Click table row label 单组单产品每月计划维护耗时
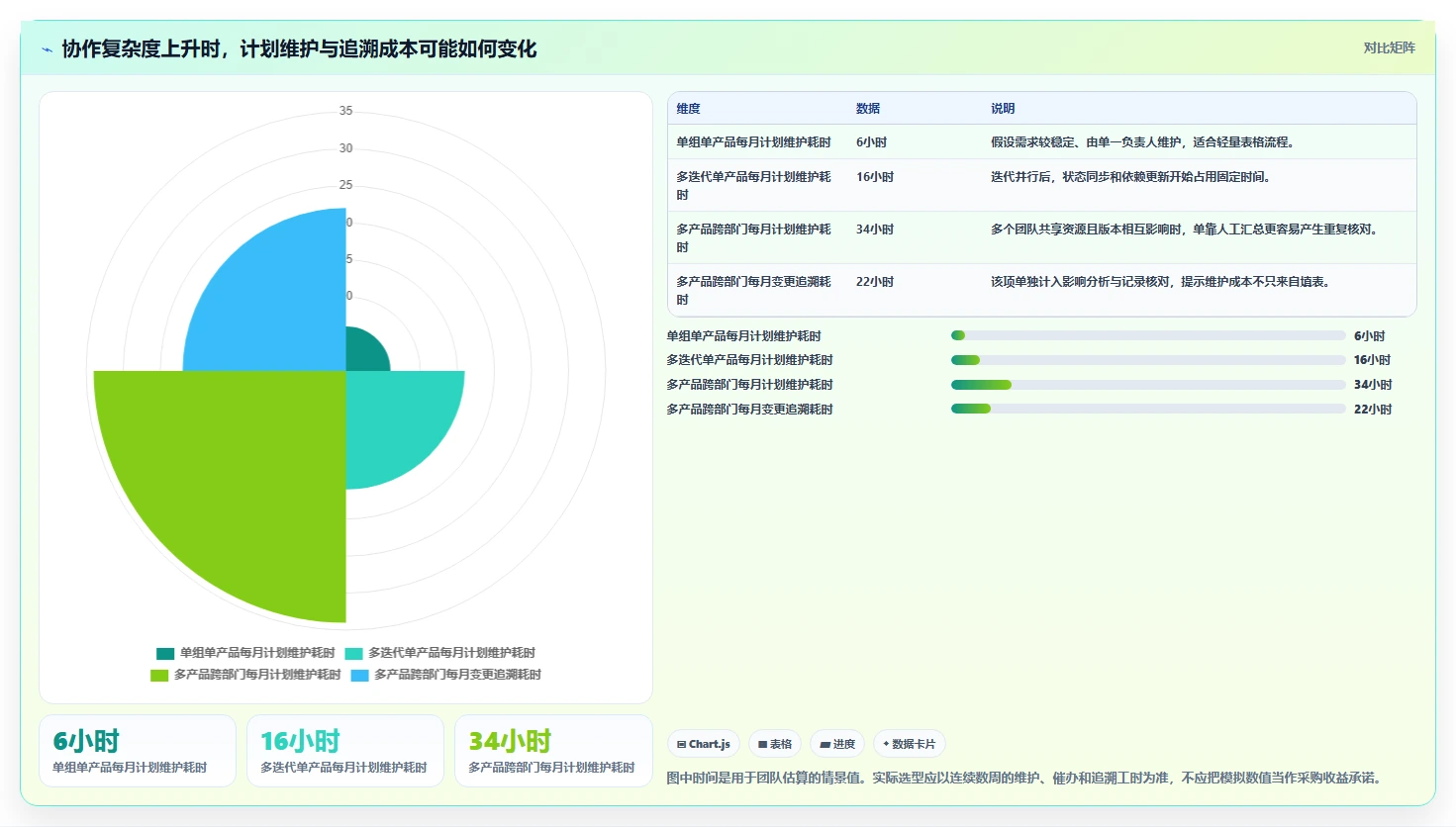 pos(753,142)
